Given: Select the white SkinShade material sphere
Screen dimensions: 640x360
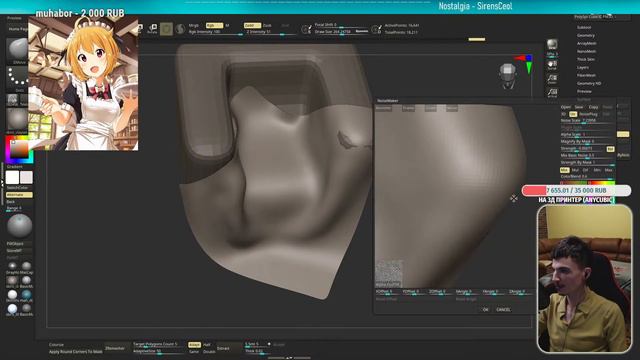Looking at the screenshot, I should click(12, 295).
